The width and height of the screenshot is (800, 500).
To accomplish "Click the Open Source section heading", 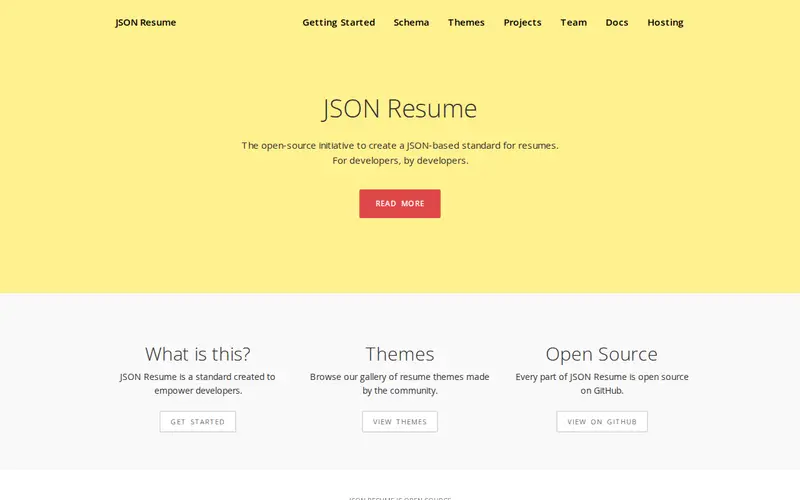I will 602,354.
